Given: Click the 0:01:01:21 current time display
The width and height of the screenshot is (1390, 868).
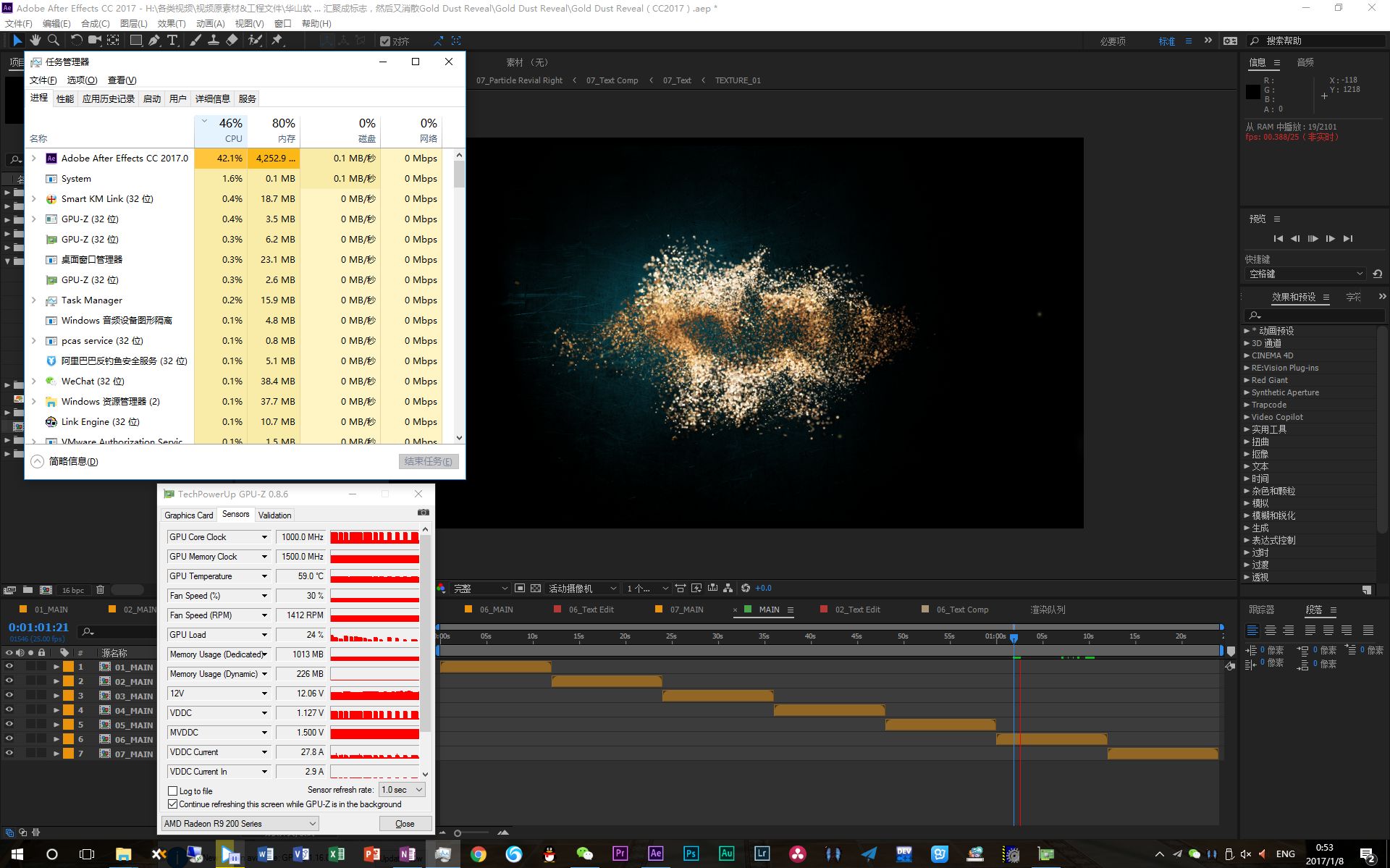Looking at the screenshot, I should tap(38, 627).
